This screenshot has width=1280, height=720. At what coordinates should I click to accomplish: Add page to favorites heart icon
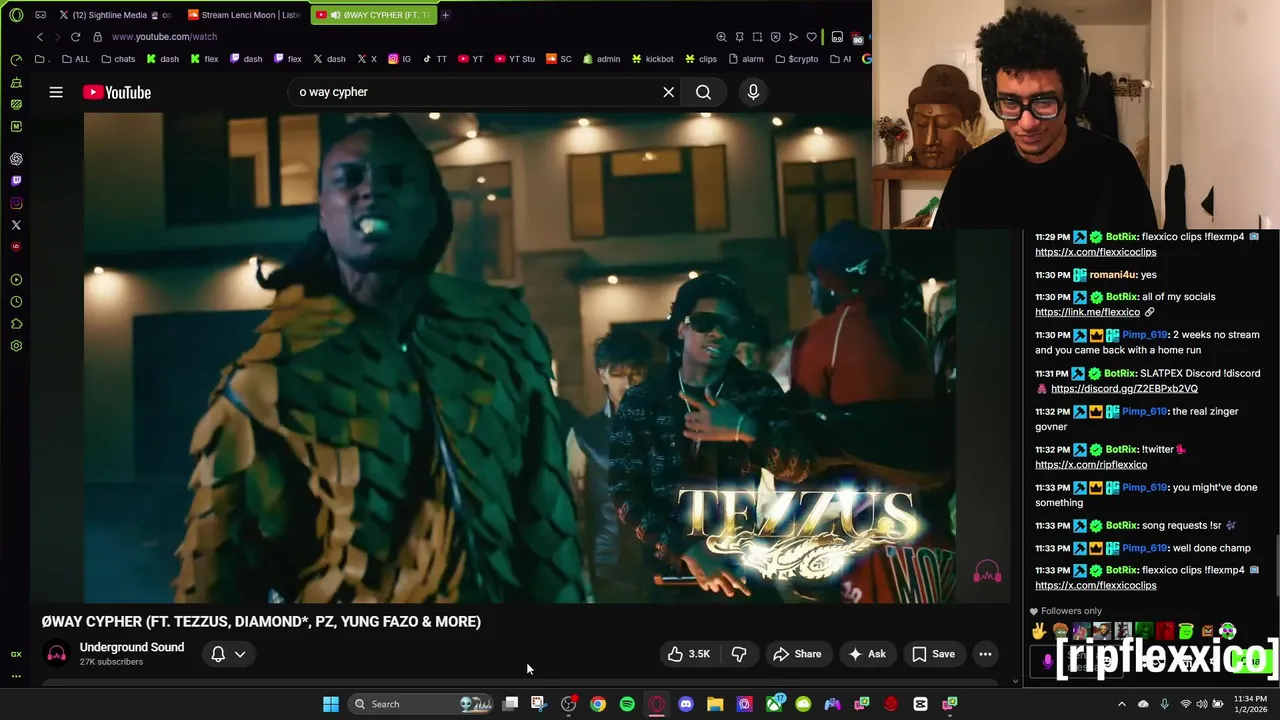811,37
